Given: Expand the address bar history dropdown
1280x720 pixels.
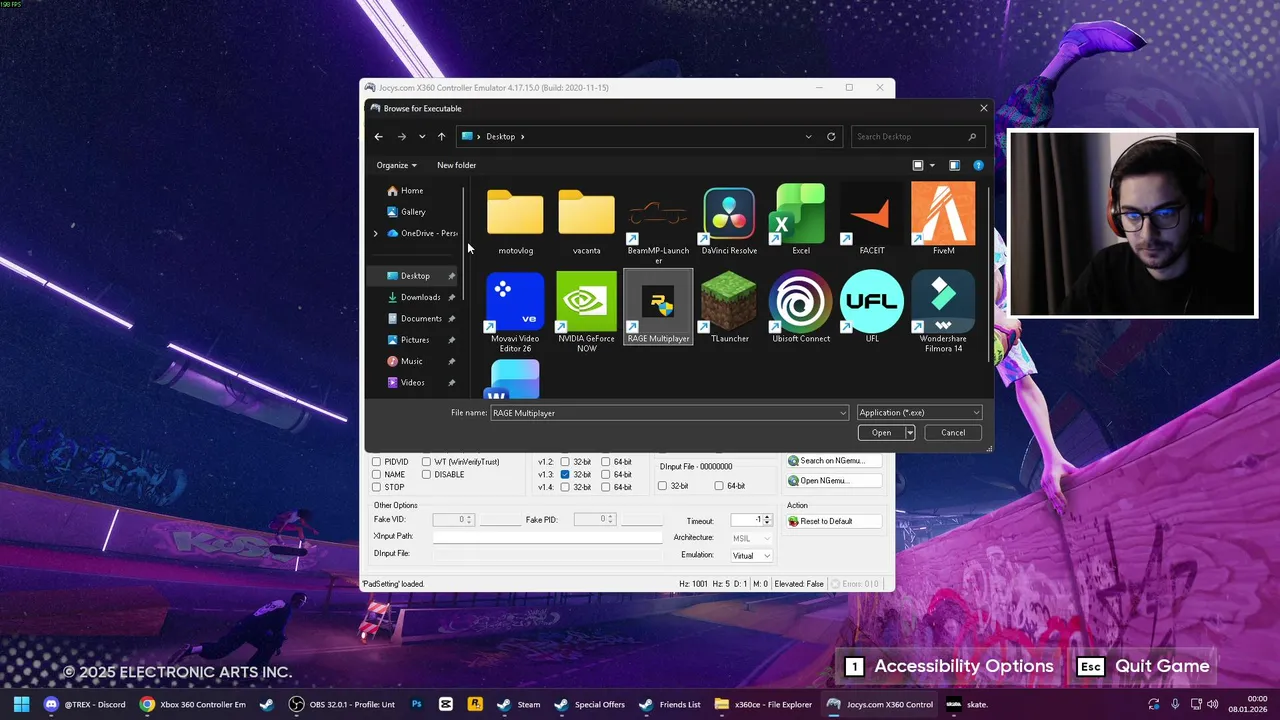Looking at the screenshot, I should point(808,136).
